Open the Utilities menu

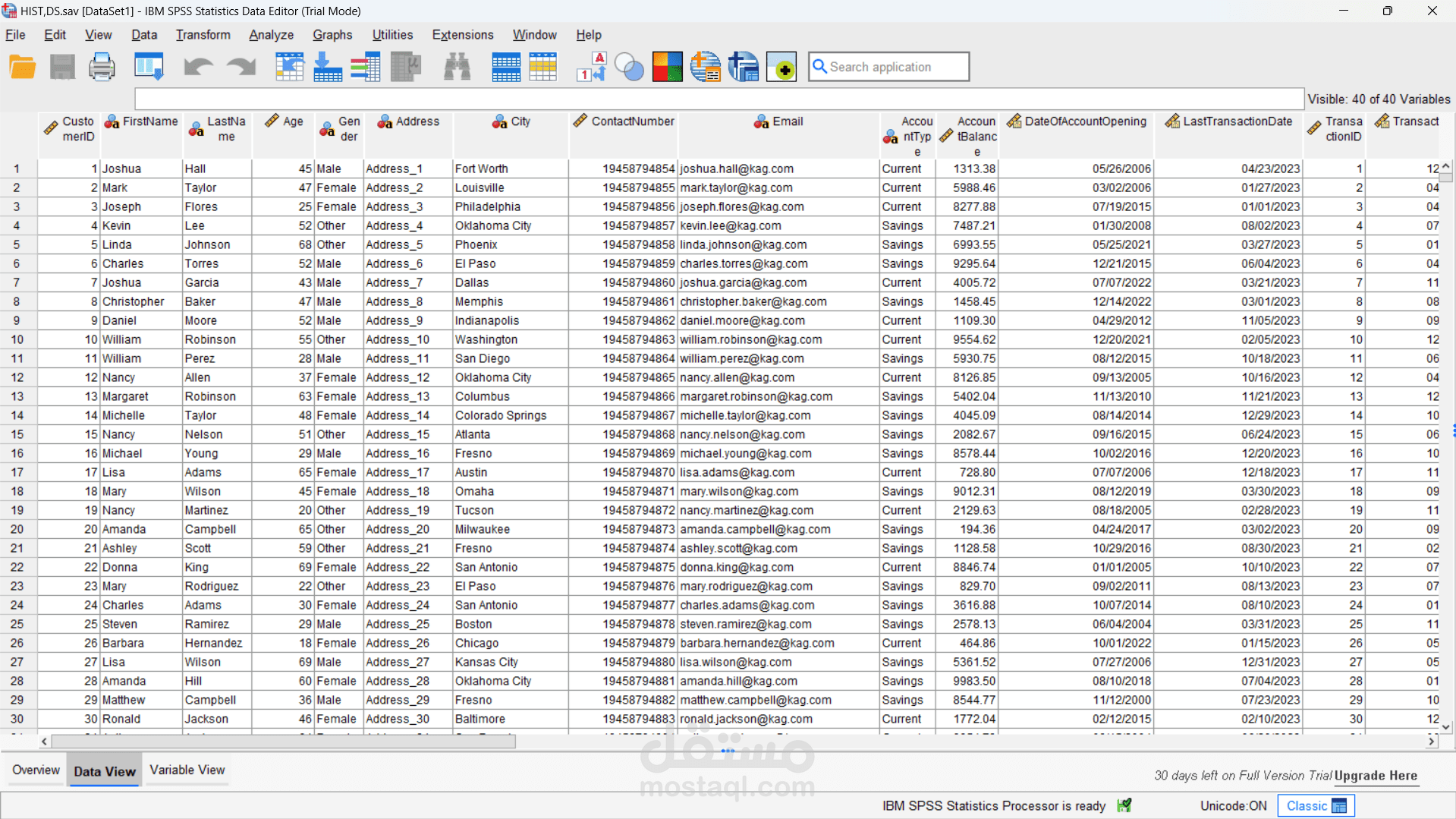coord(392,35)
